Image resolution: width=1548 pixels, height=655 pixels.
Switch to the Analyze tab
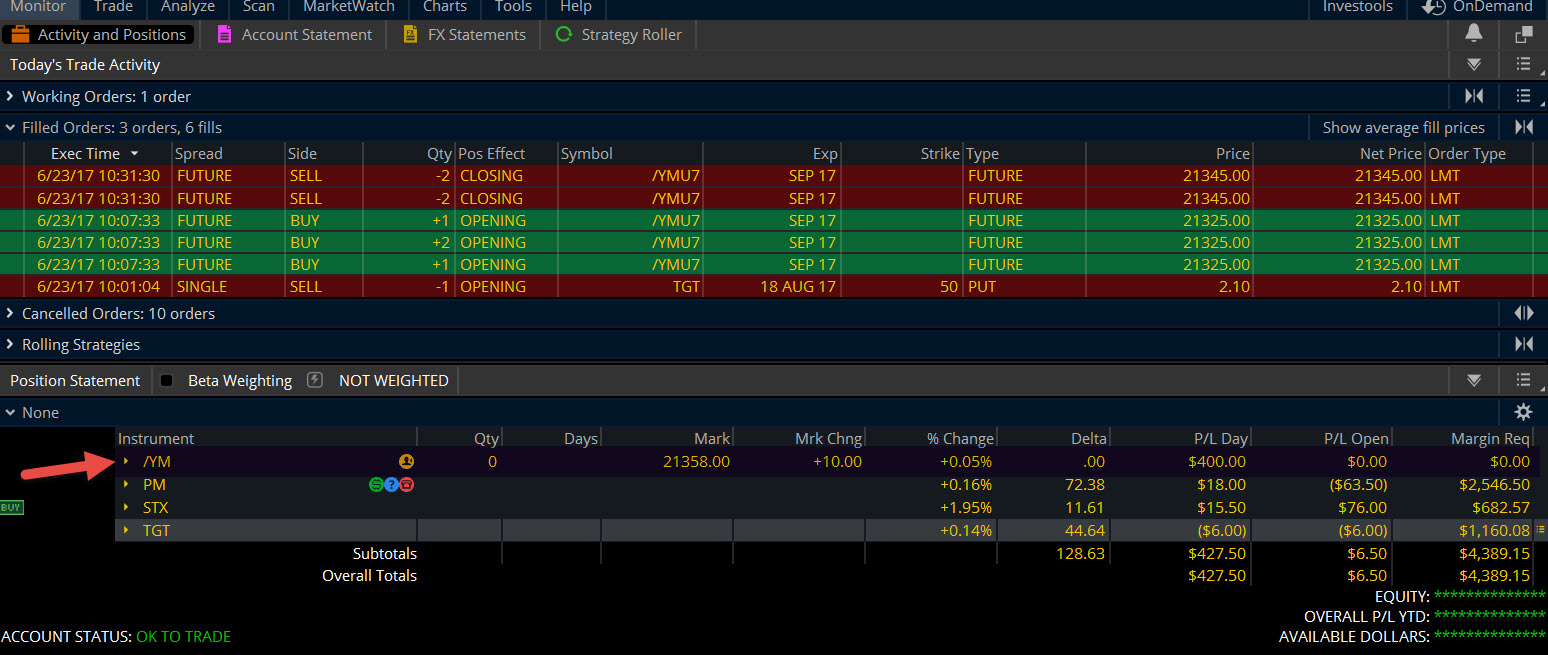click(188, 7)
